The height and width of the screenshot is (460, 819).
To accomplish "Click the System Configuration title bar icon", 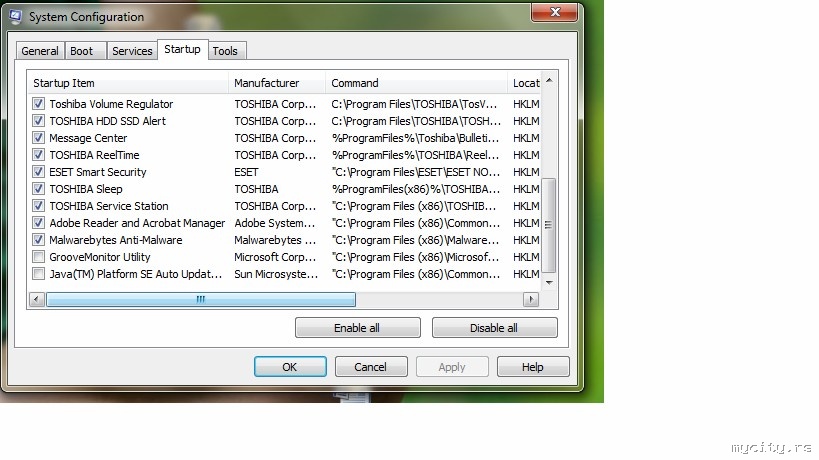I will pos(16,16).
